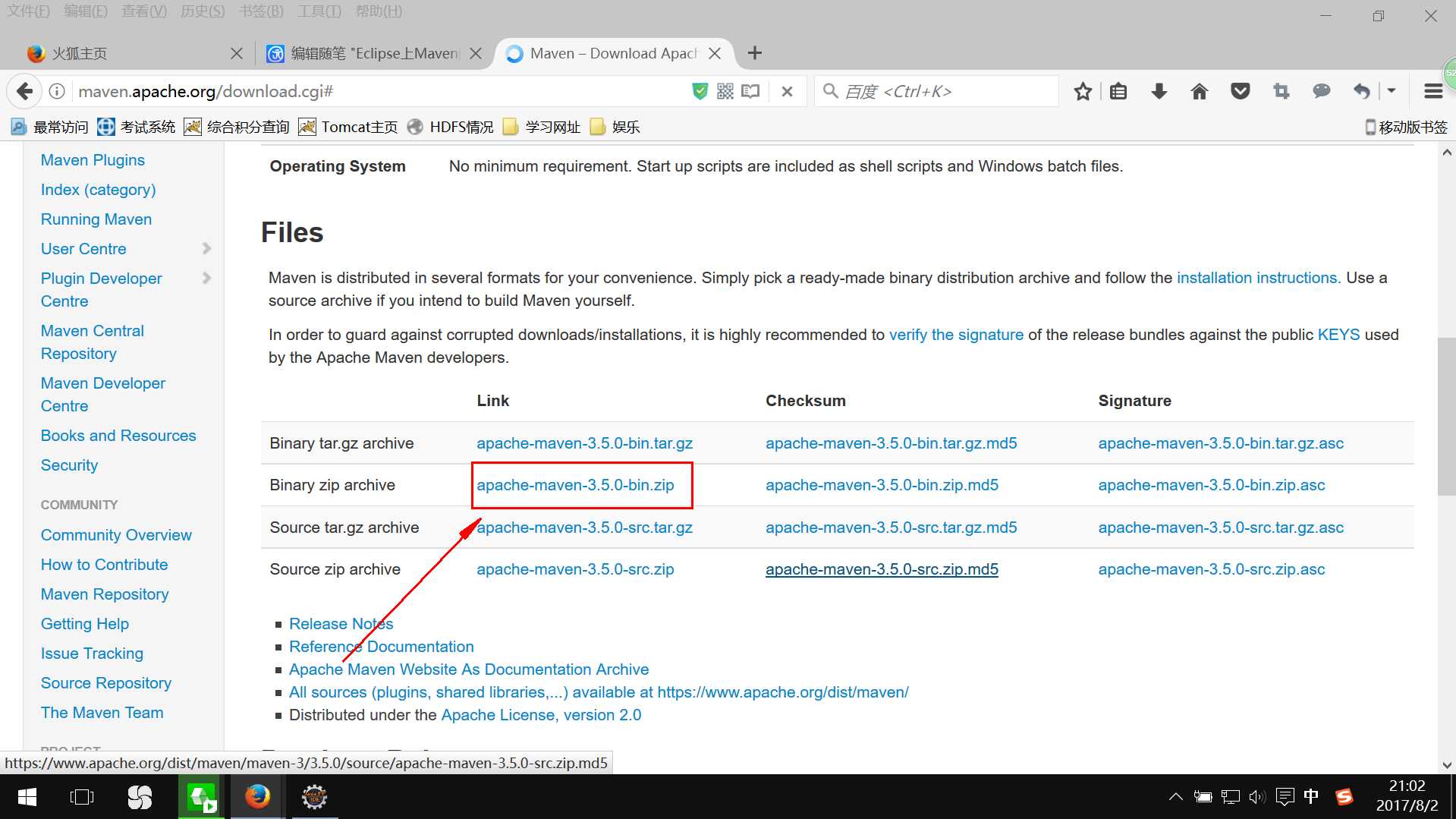The height and width of the screenshot is (819, 1456).
Task: Click the screenshot crop icon
Action: [x=1281, y=92]
